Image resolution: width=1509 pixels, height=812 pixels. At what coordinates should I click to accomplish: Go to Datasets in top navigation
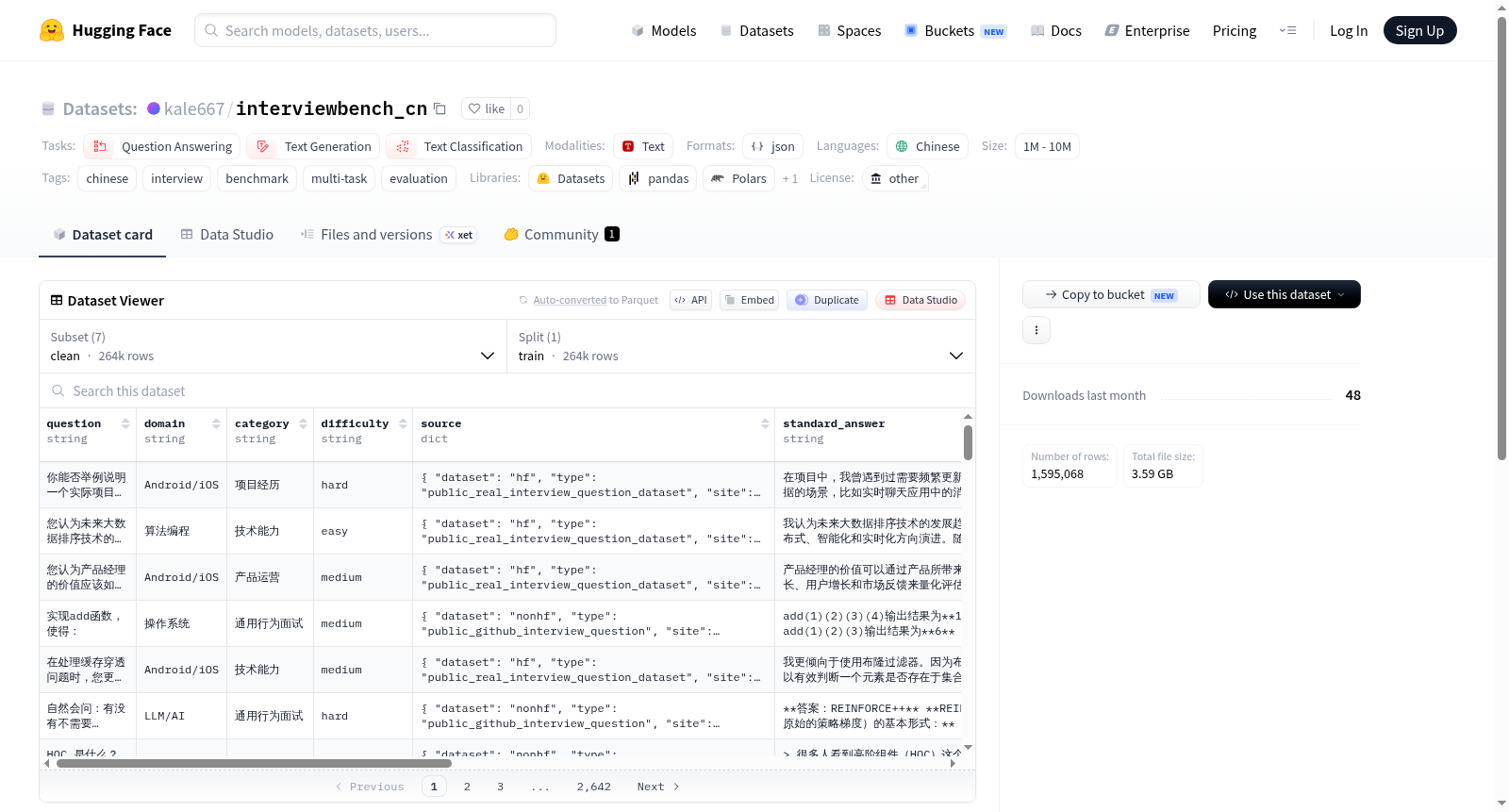click(x=757, y=30)
